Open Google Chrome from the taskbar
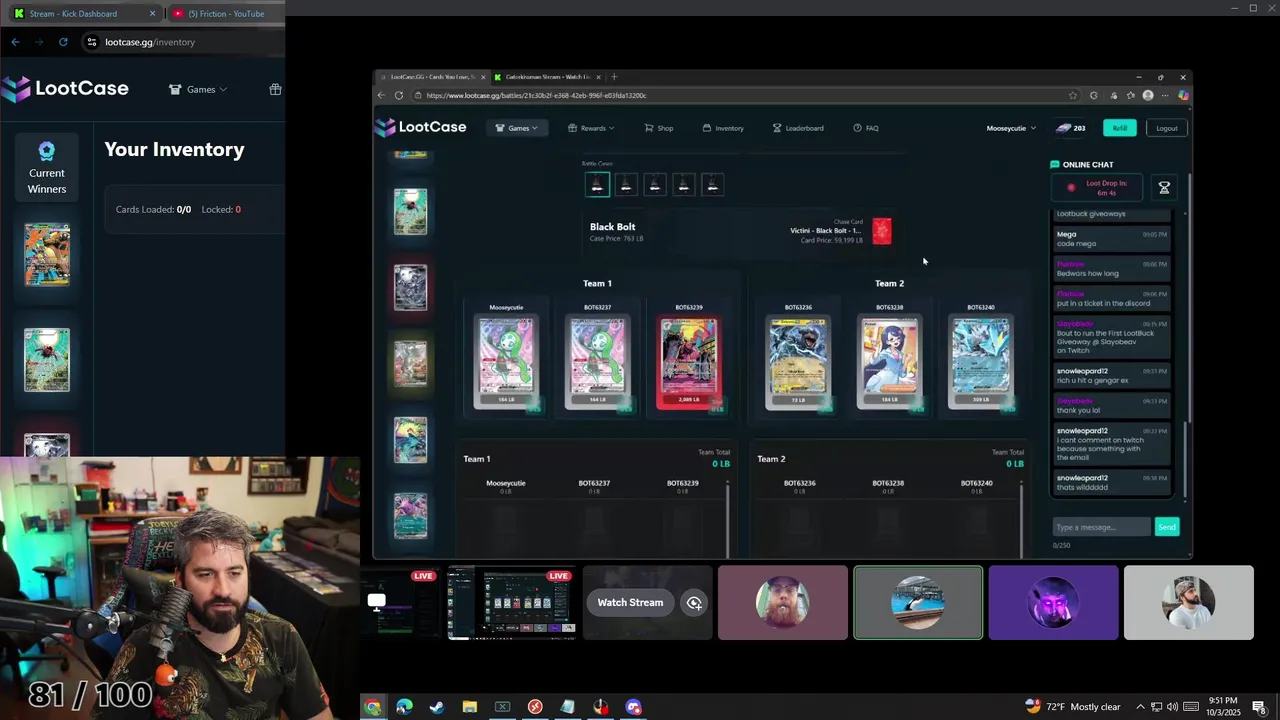The width and height of the screenshot is (1280, 720). [372, 707]
